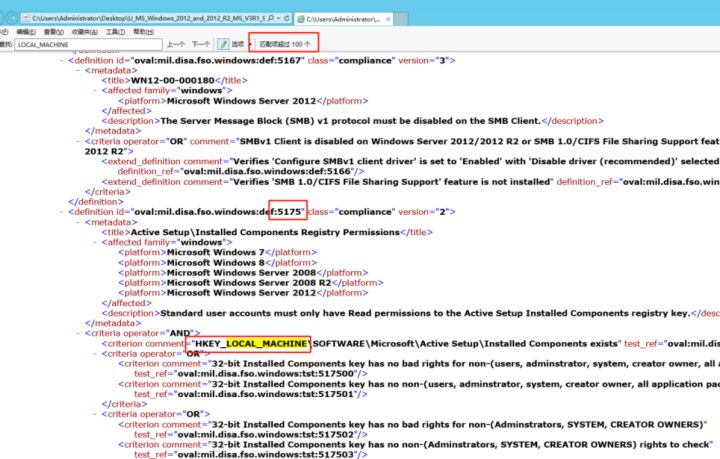Collapse the definition def:5167 node
The width and height of the screenshot is (720, 459).
(62, 61)
